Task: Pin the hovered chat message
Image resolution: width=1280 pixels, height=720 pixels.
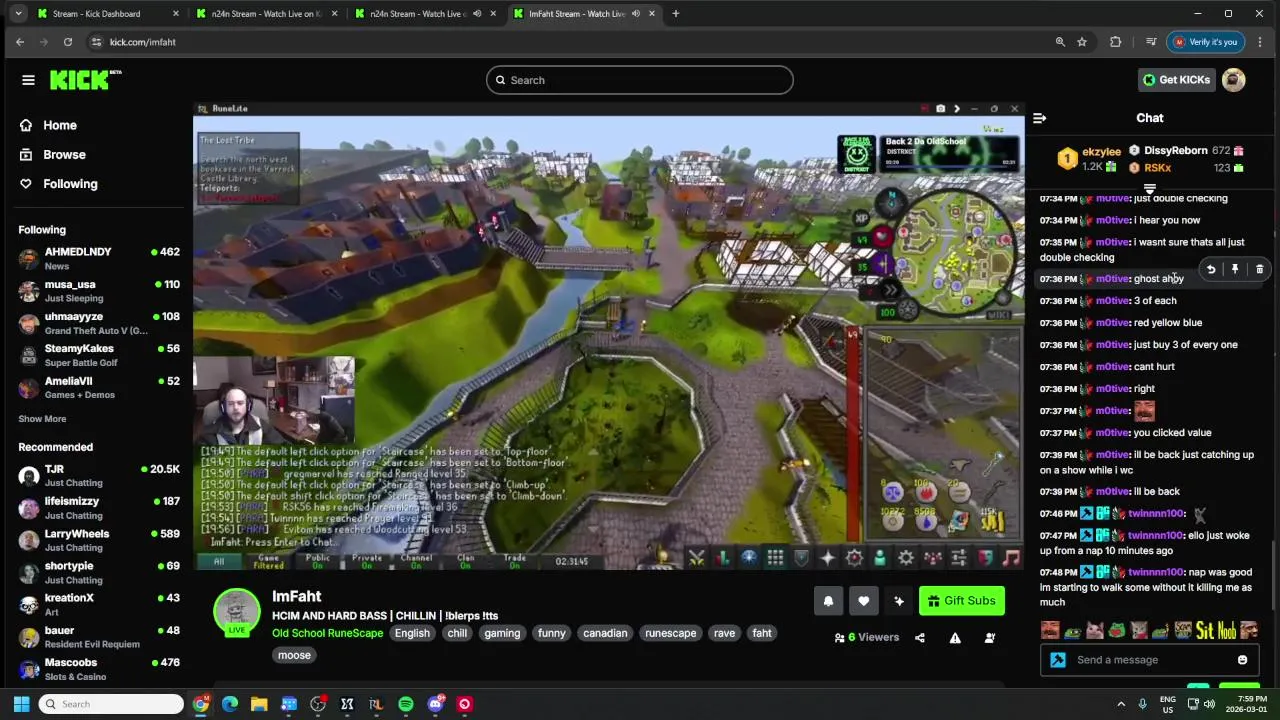Action: (x=1235, y=269)
